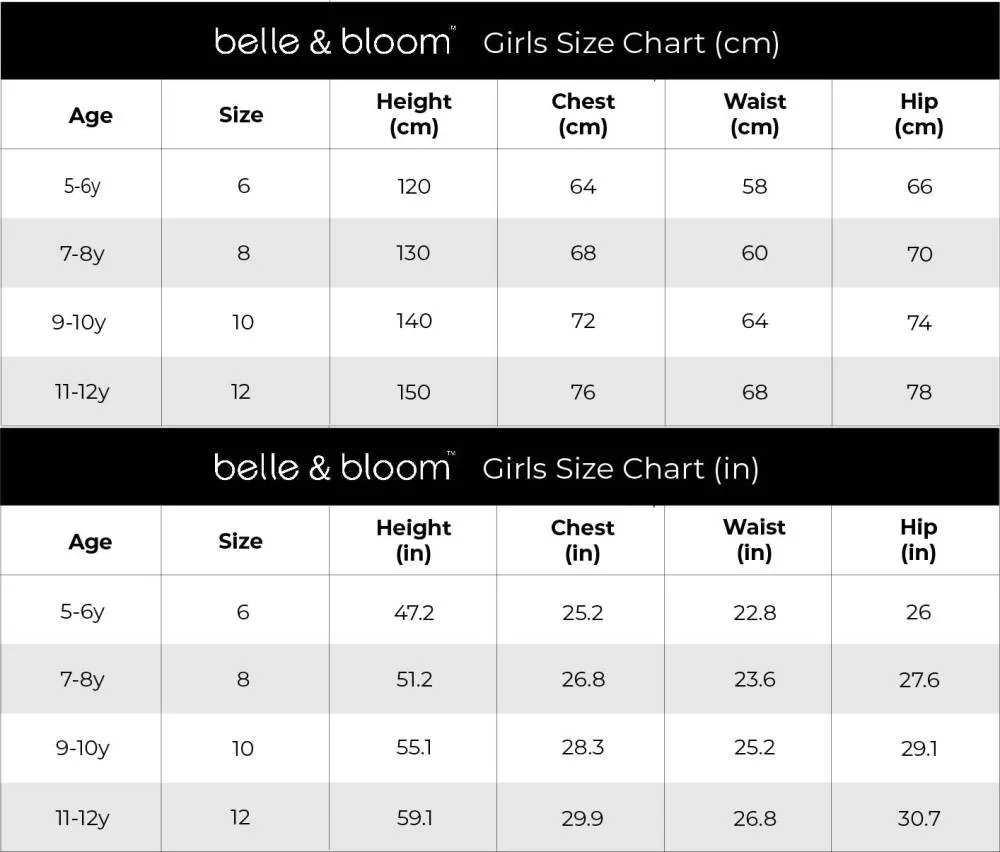Screen dimensions: 1000x852
Task: Select the "Girls Size Chart (cm)" title
Action: [631, 43]
